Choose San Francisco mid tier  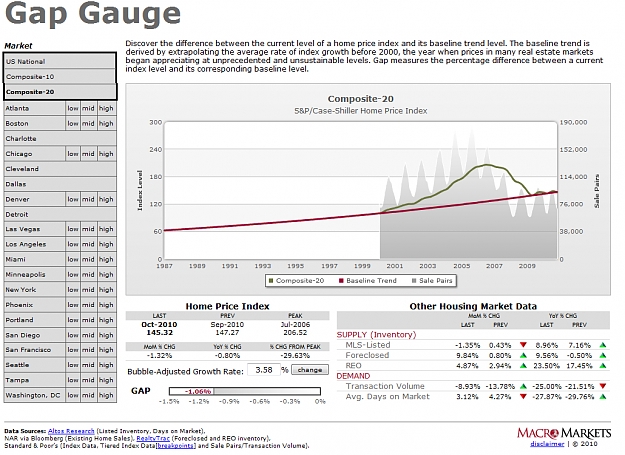88,350
